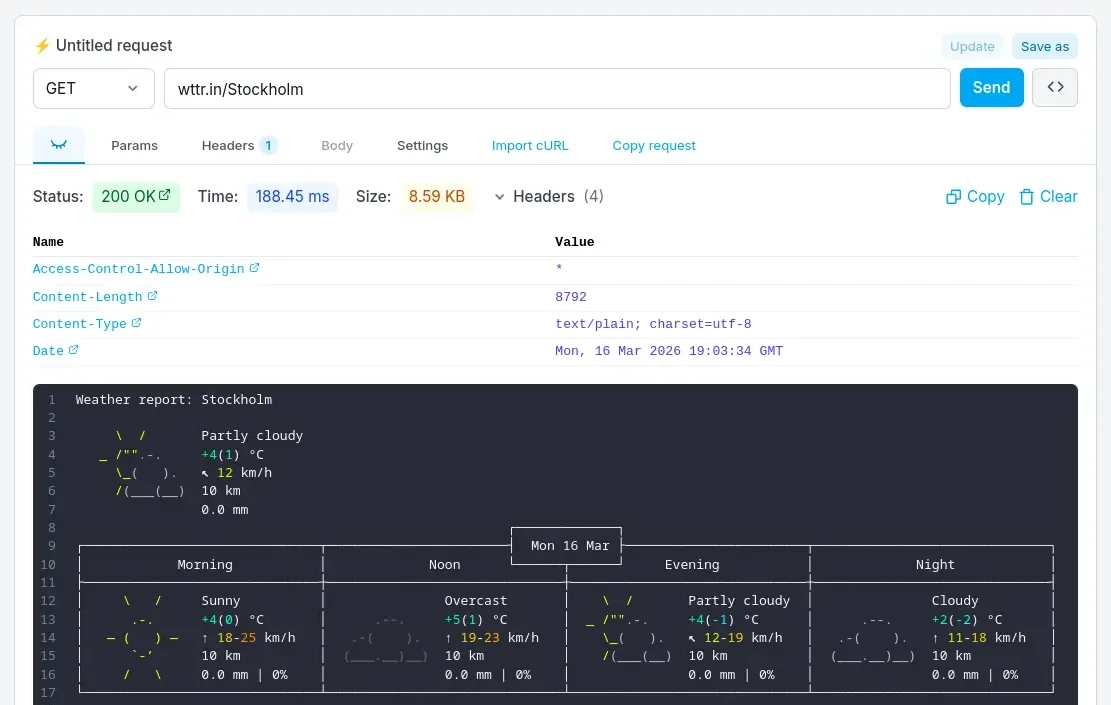Click external link icon next to Content-Type
The width and height of the screenshot is (1111, 705).
(x=136, y=323)
